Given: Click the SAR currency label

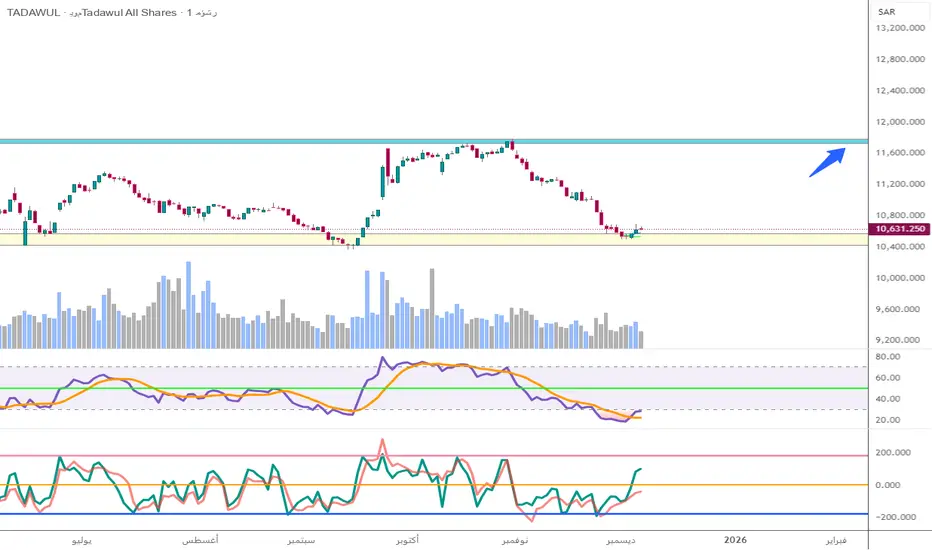Looking at the screenshot, I should pyautogui.click(x=886, y=11).
